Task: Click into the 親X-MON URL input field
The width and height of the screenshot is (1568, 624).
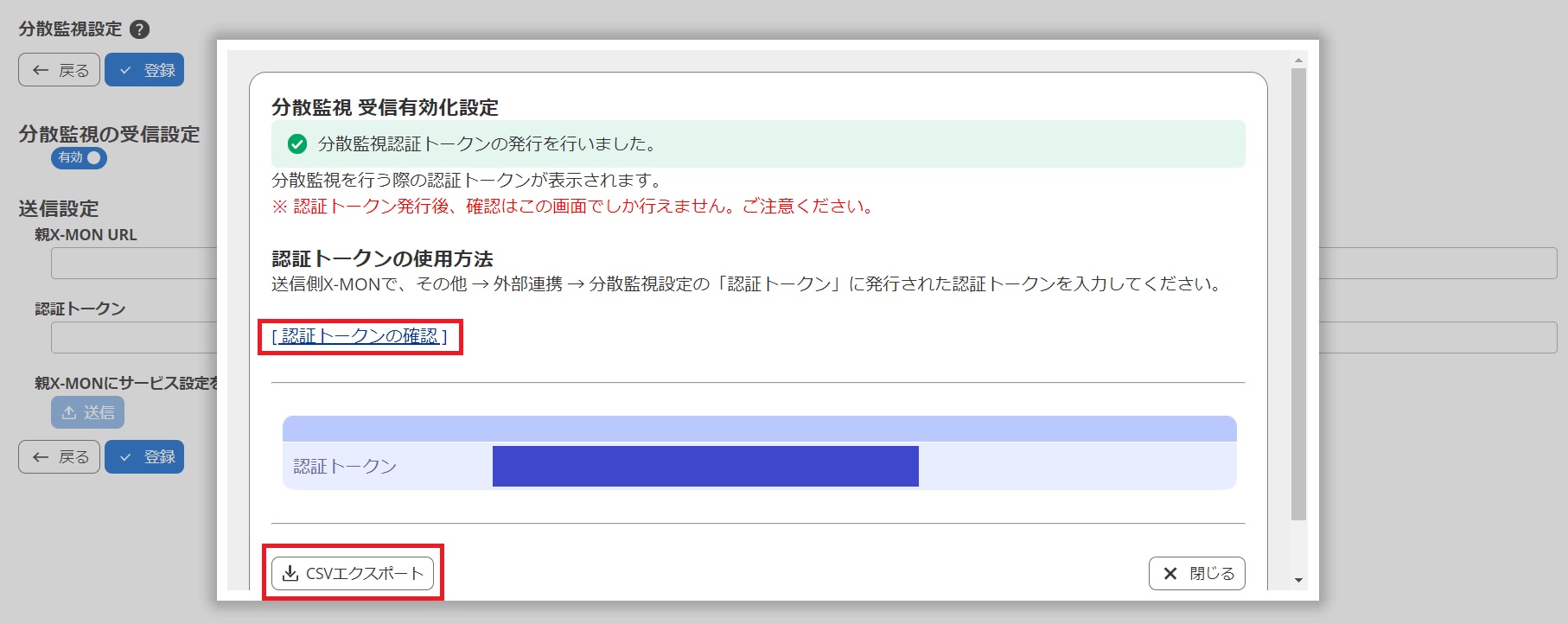Action: (x=133, y=264)
